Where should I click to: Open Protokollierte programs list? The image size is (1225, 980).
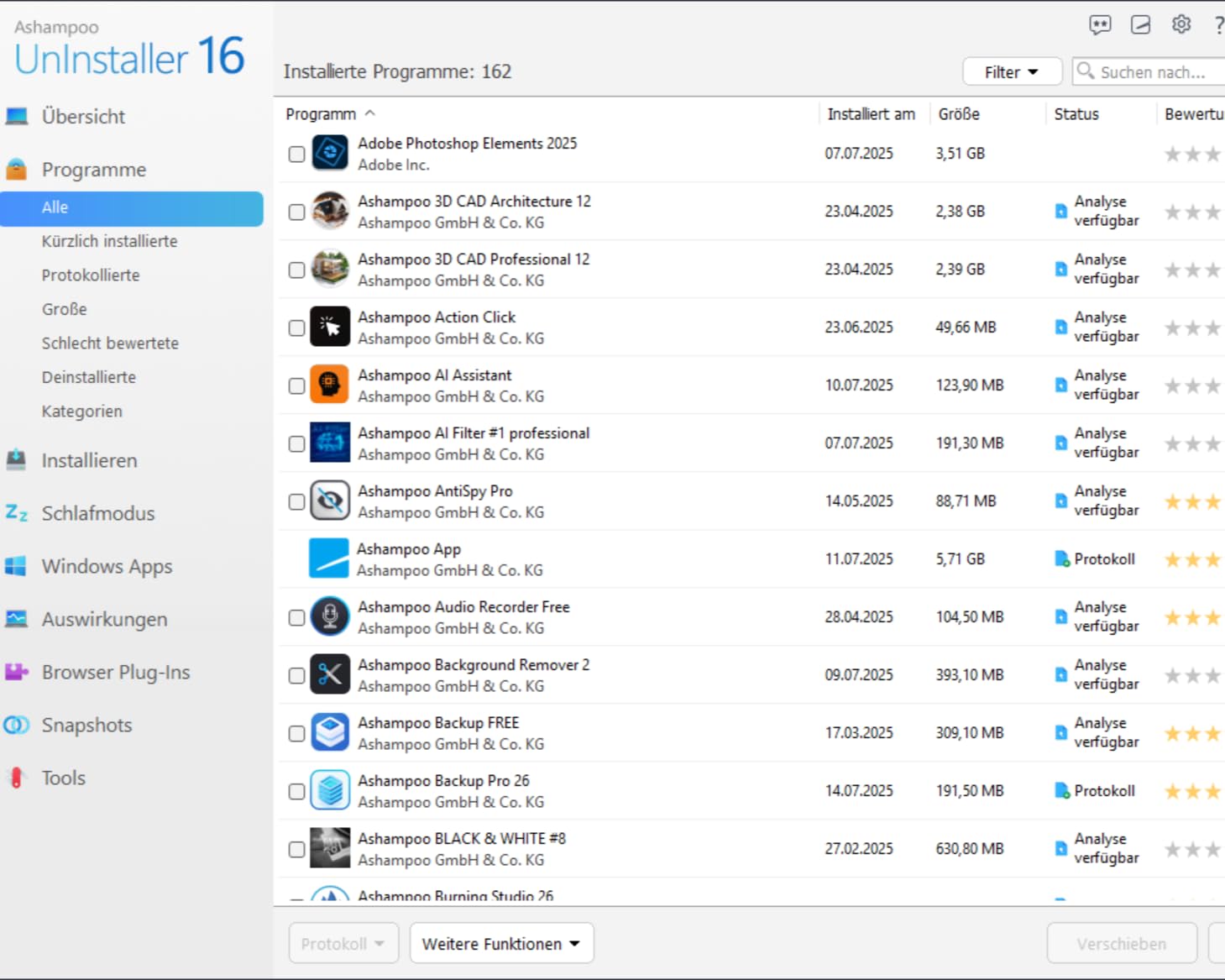coord(91,275)
